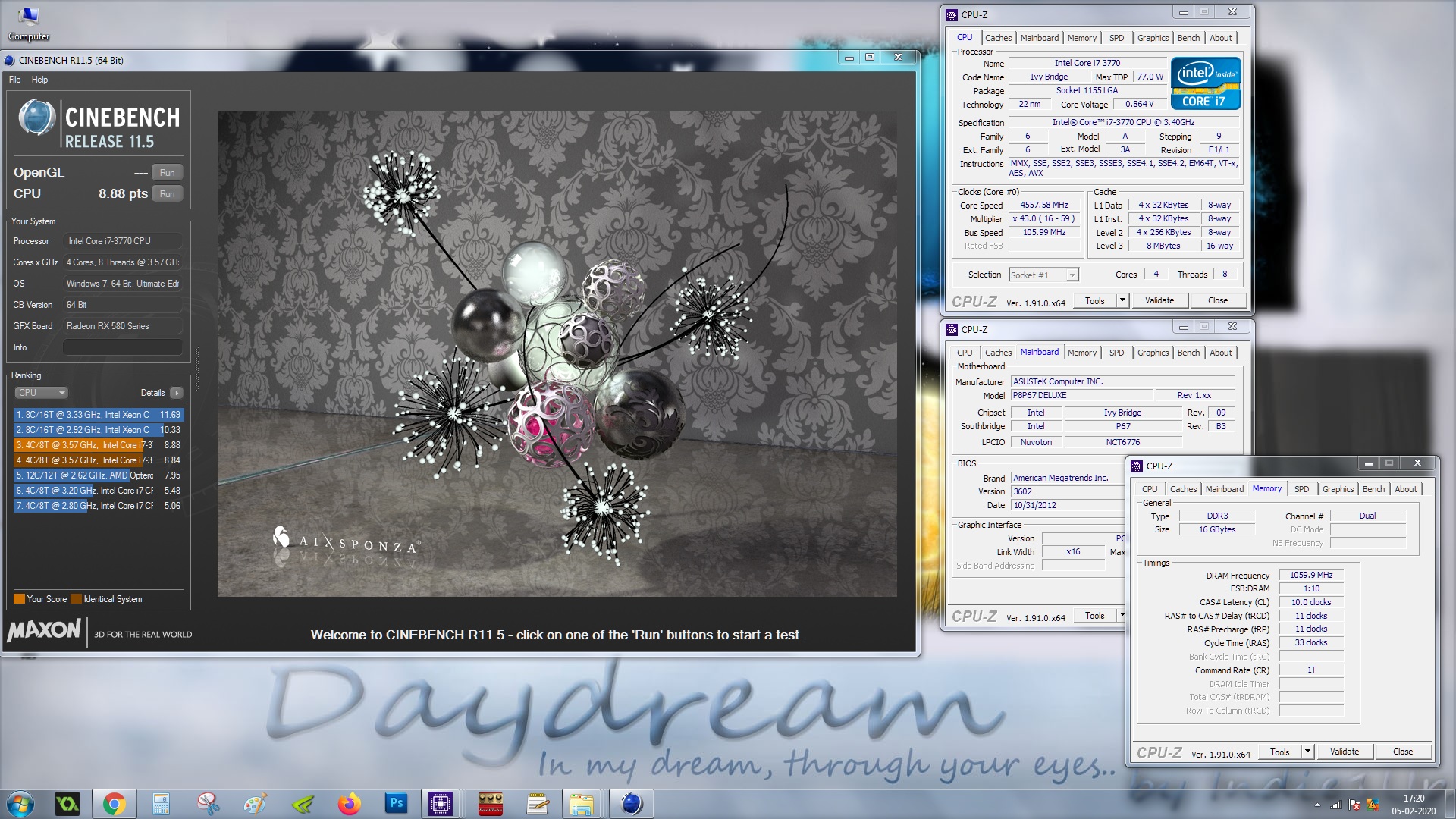
Task: Click the Cinebench taskbar icon
Action: coord(632,804)
